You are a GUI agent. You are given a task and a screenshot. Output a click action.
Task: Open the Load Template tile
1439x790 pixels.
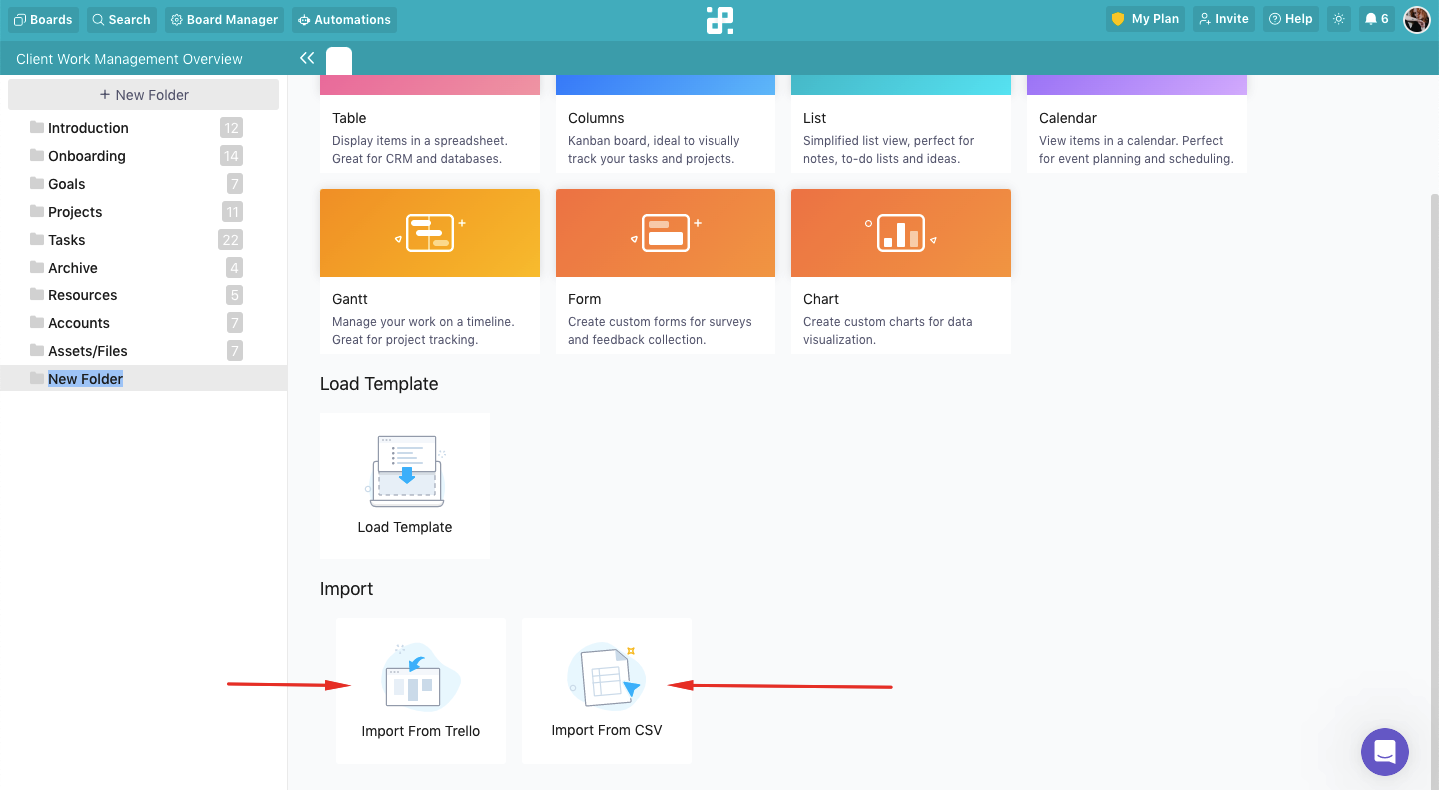[x=405, y=485]
